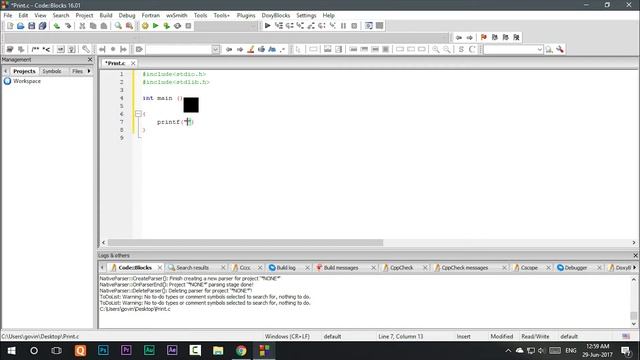Toggle the bookmark with the red flag icon
640x360 pixels.
(484, 38)
